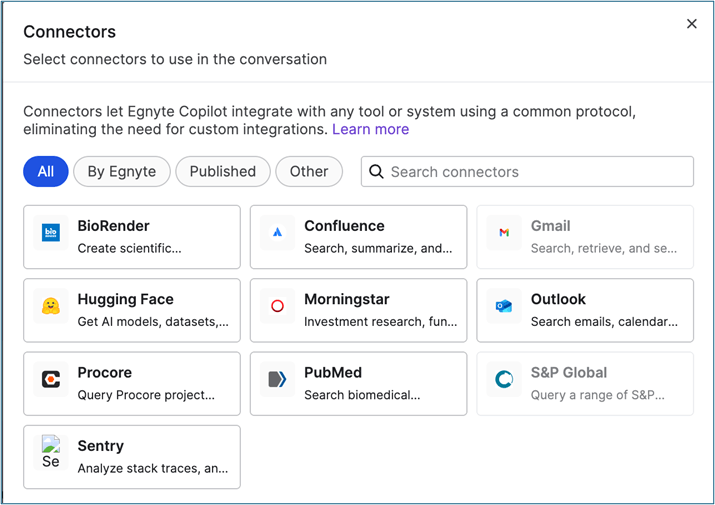This screenshot has width=715, height=505.
Task: Click the Hugging Face emoji icon
Action: [51, 306]
